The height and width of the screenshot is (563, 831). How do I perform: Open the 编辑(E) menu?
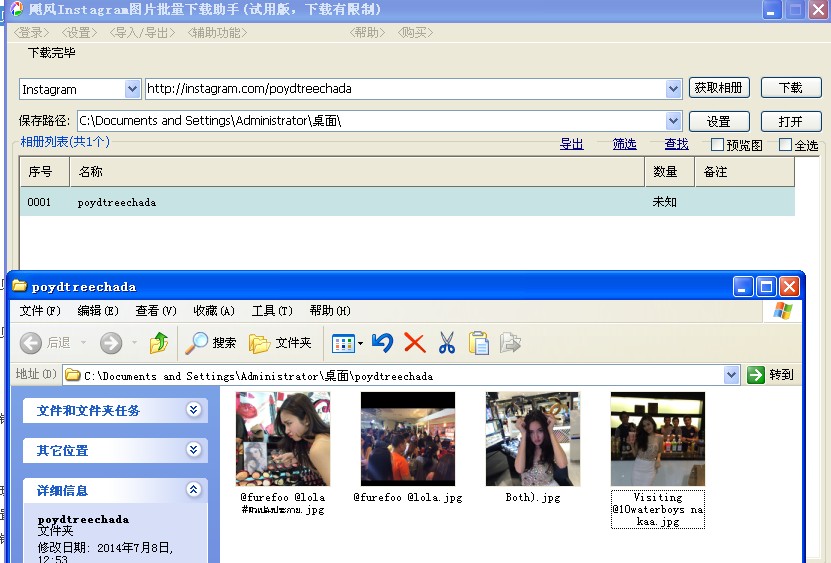(98, 311)
